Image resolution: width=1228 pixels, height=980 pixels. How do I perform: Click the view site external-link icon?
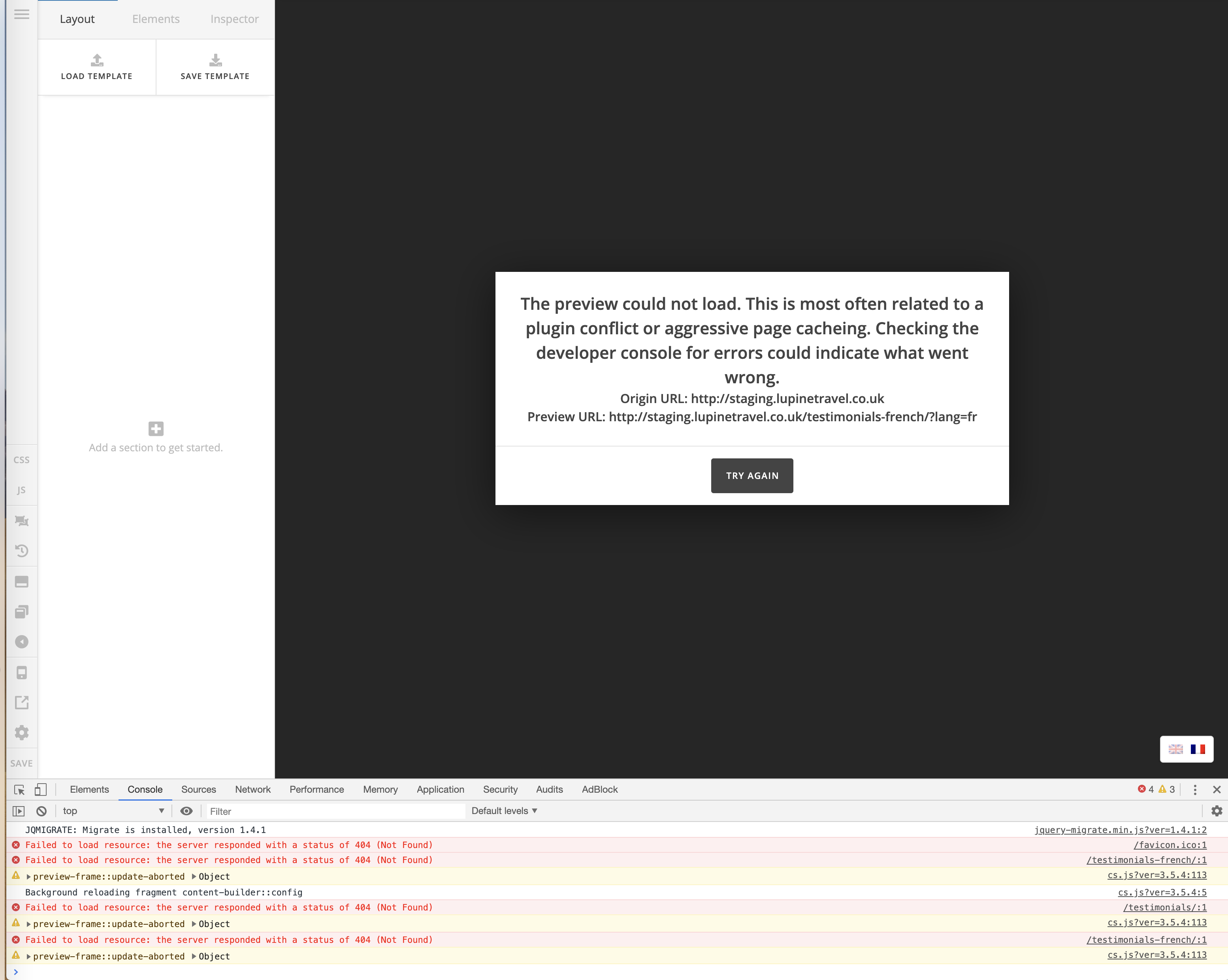(x=22, y=703)
